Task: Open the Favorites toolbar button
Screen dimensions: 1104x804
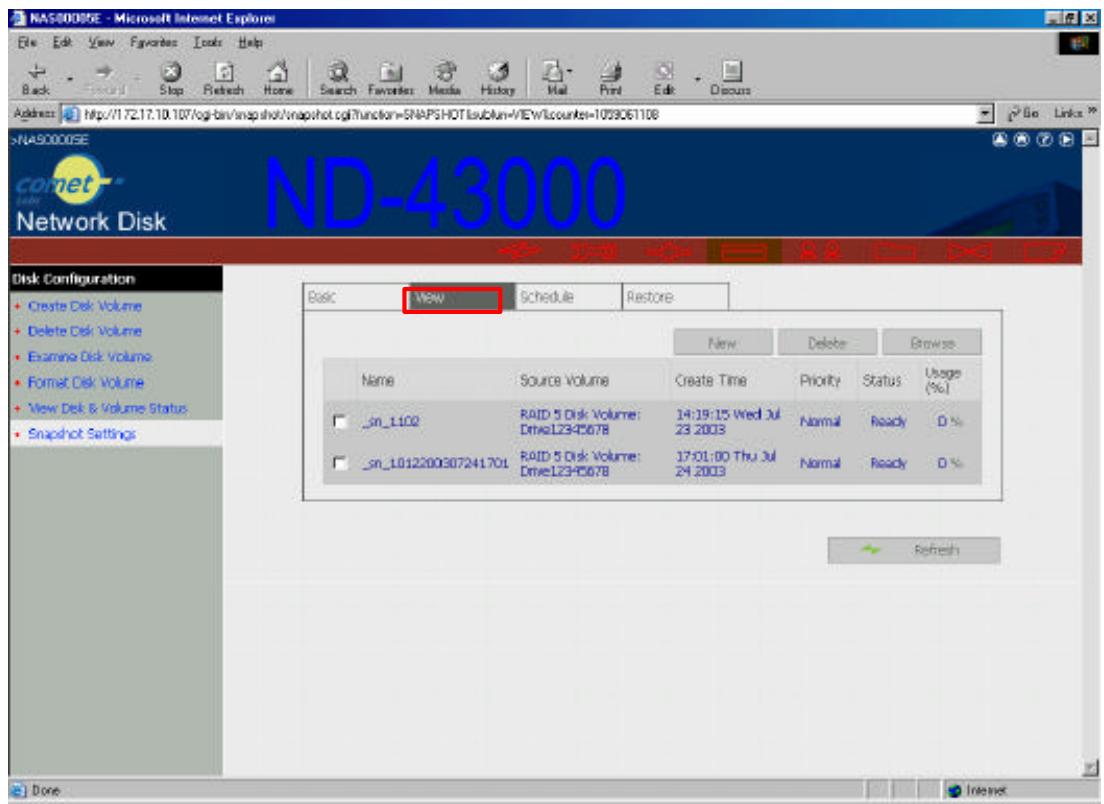Action: pyautogui.click(x=391, y=79)
